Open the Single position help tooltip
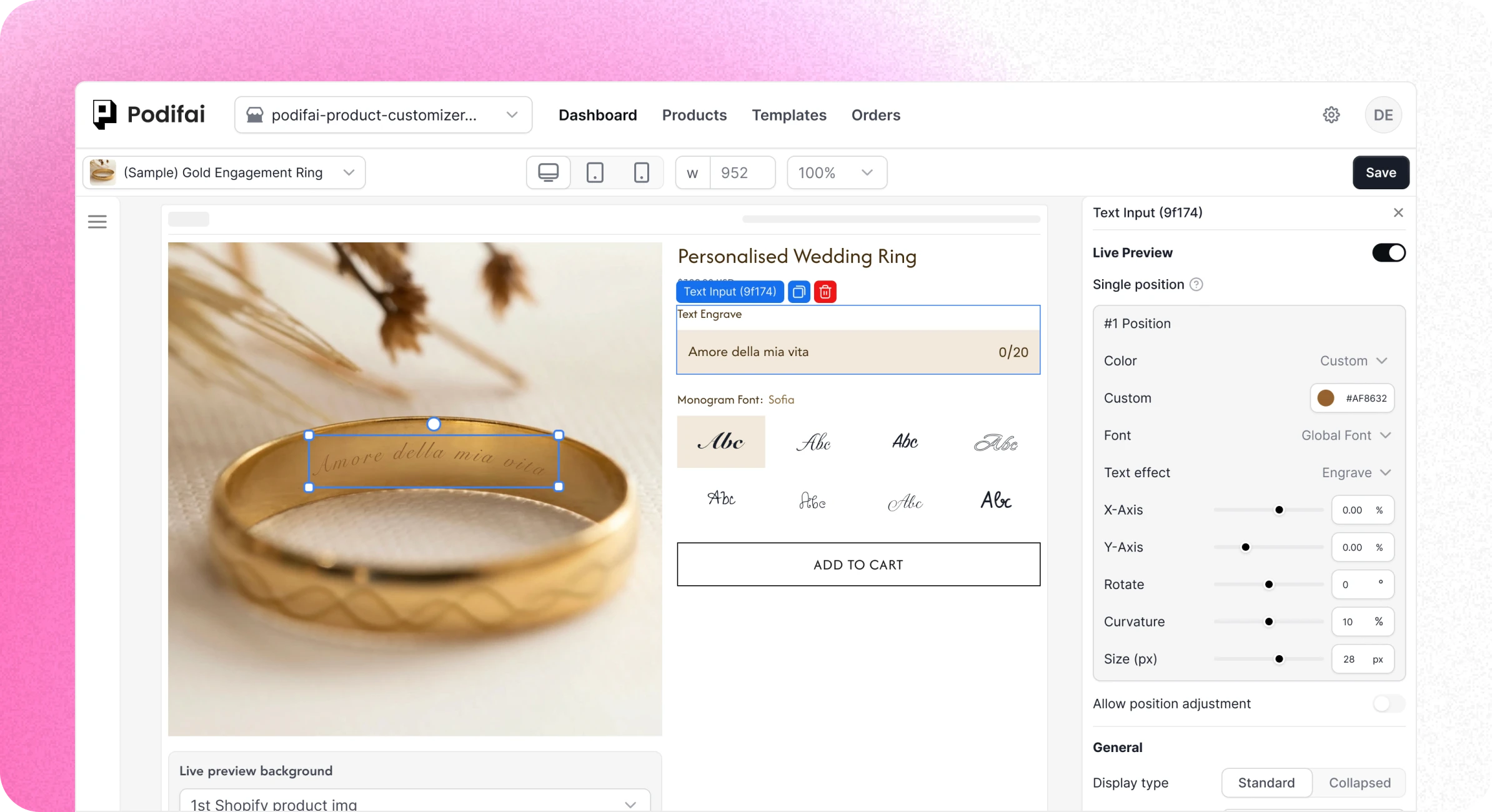Image resolution: width=1492 pixels, height=812 pixels. pyautogui.click(x=1197, y=284)
